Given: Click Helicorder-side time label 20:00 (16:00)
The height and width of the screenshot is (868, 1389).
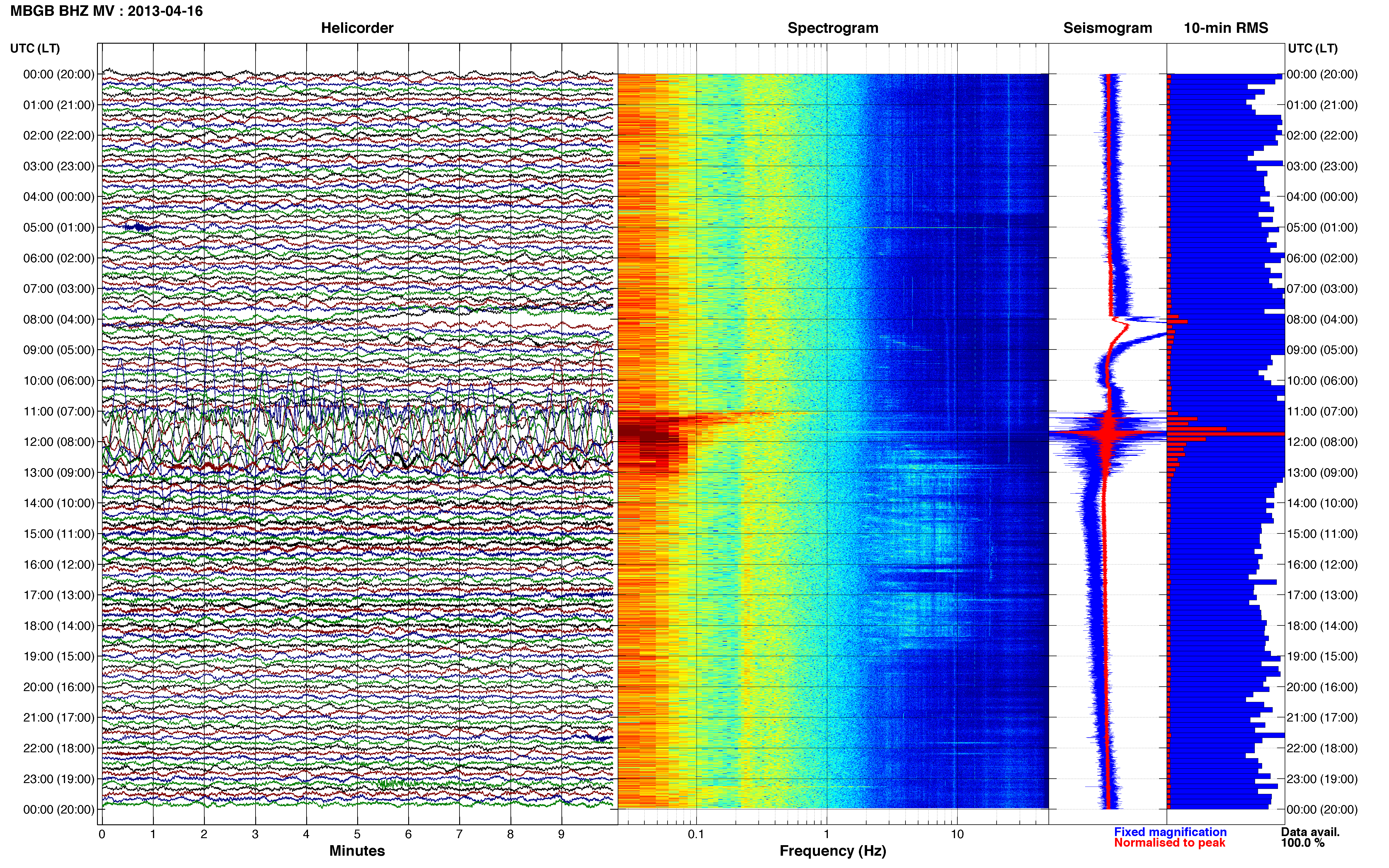Looking at the screenshot, I should click(x=59, y=687).
